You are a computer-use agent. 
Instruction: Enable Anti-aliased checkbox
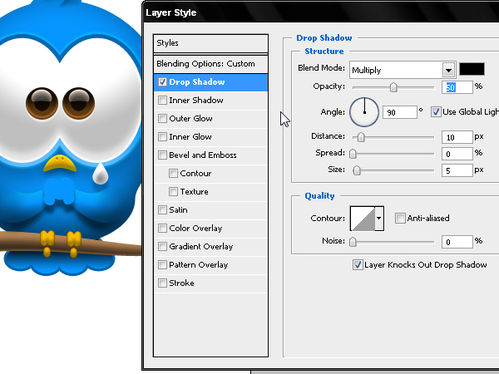[x=400, y=218]
